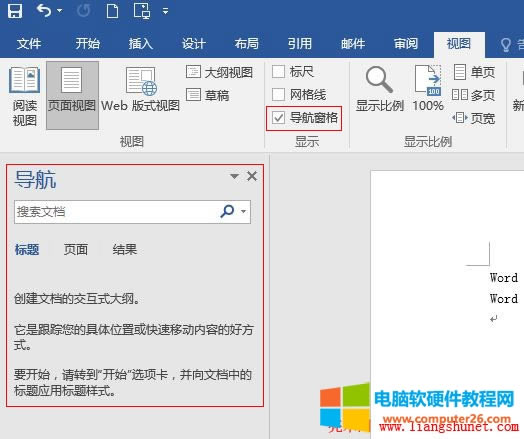Expand search options dropdown arrow
The height and width of the screenshot is (439, 524).
tap(244, 211)
